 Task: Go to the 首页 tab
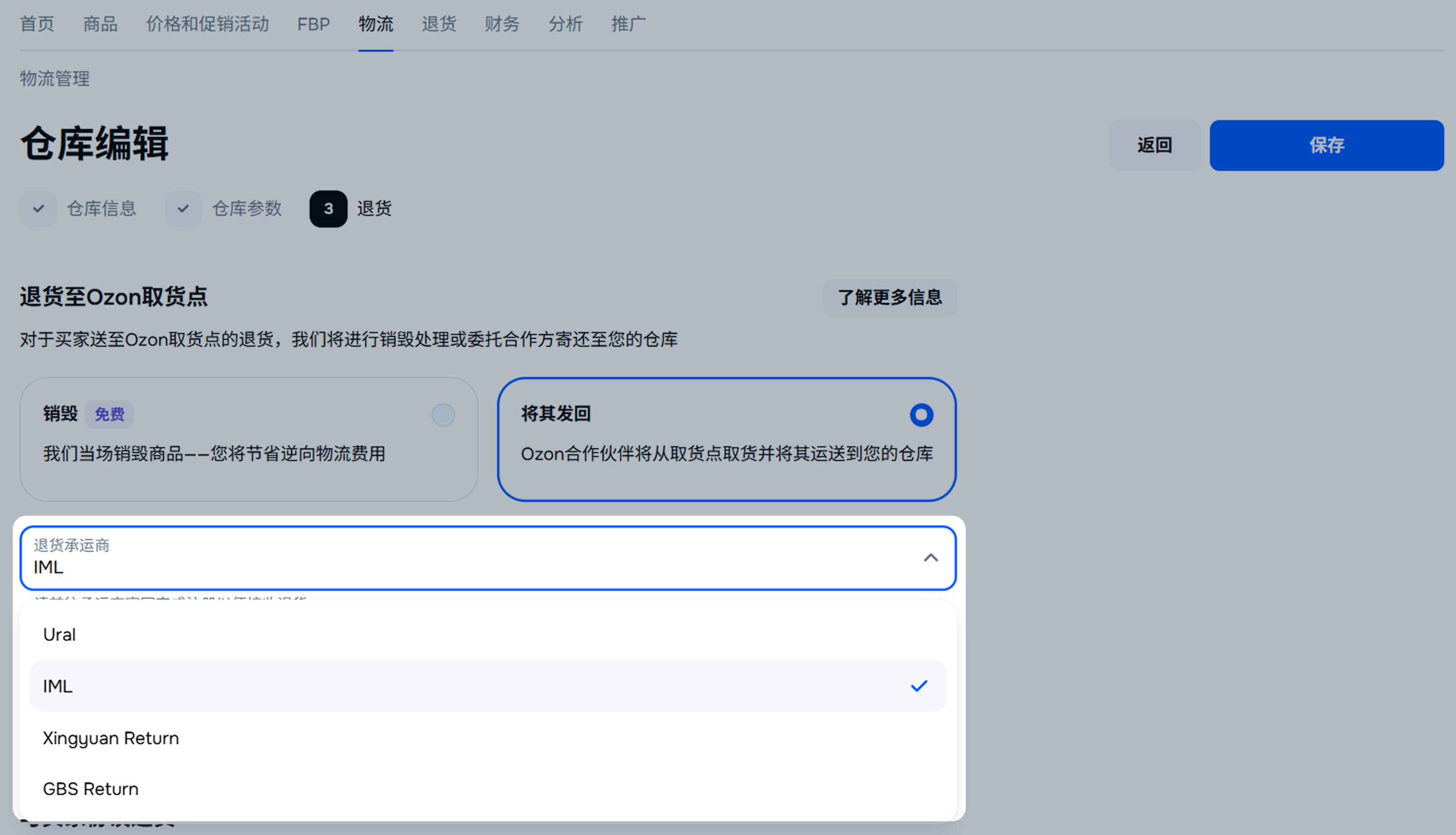(37, 24)
